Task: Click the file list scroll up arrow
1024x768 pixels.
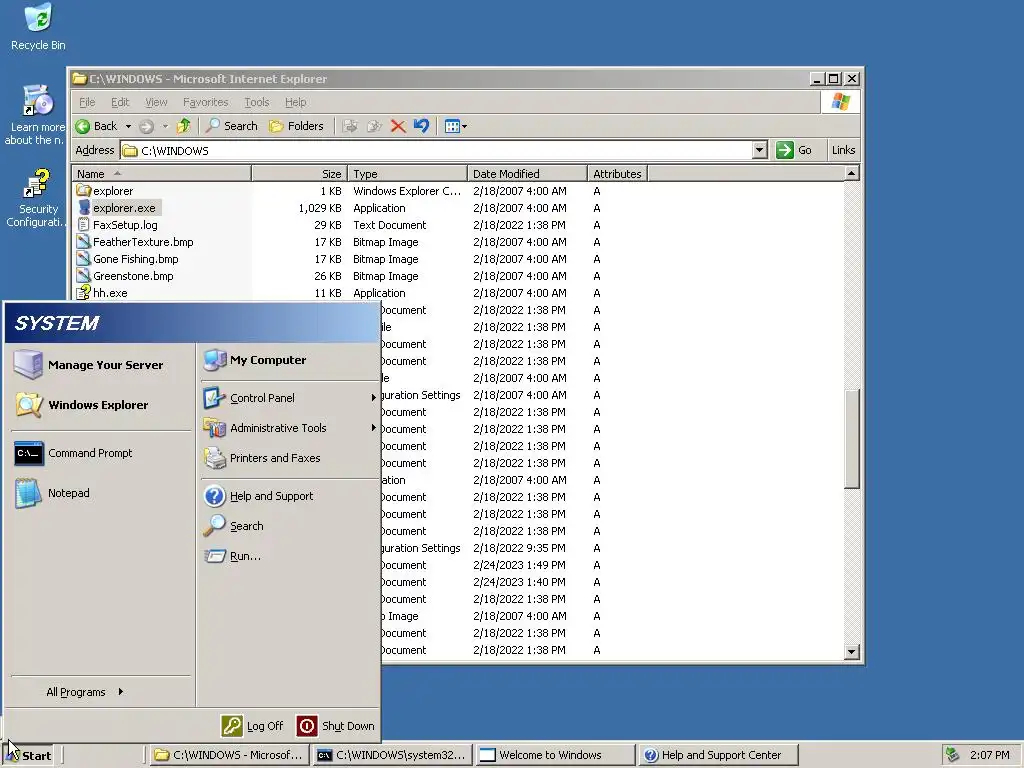Action: pos(852,173)
